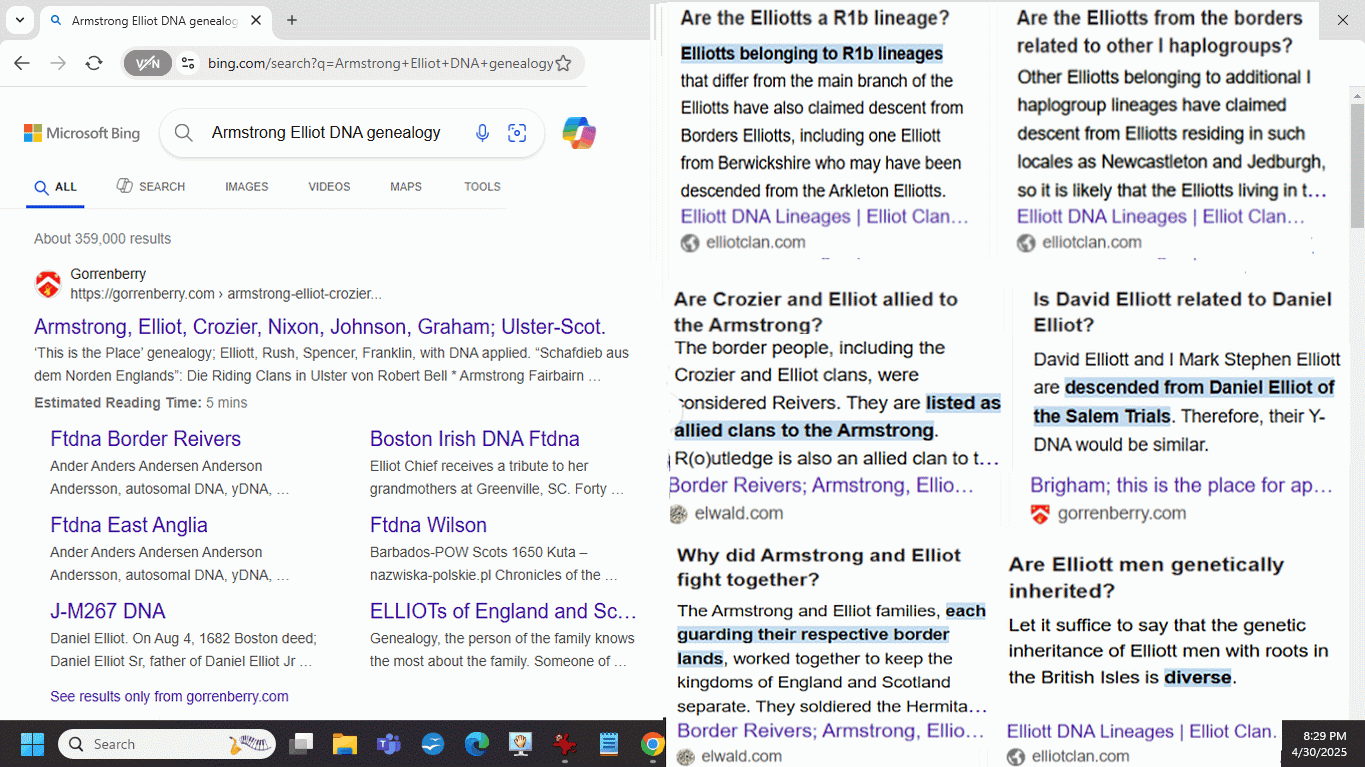
Task: Open the gorrenberry.com armstrong-elliot-crozier URL
Action: [226, 294]
